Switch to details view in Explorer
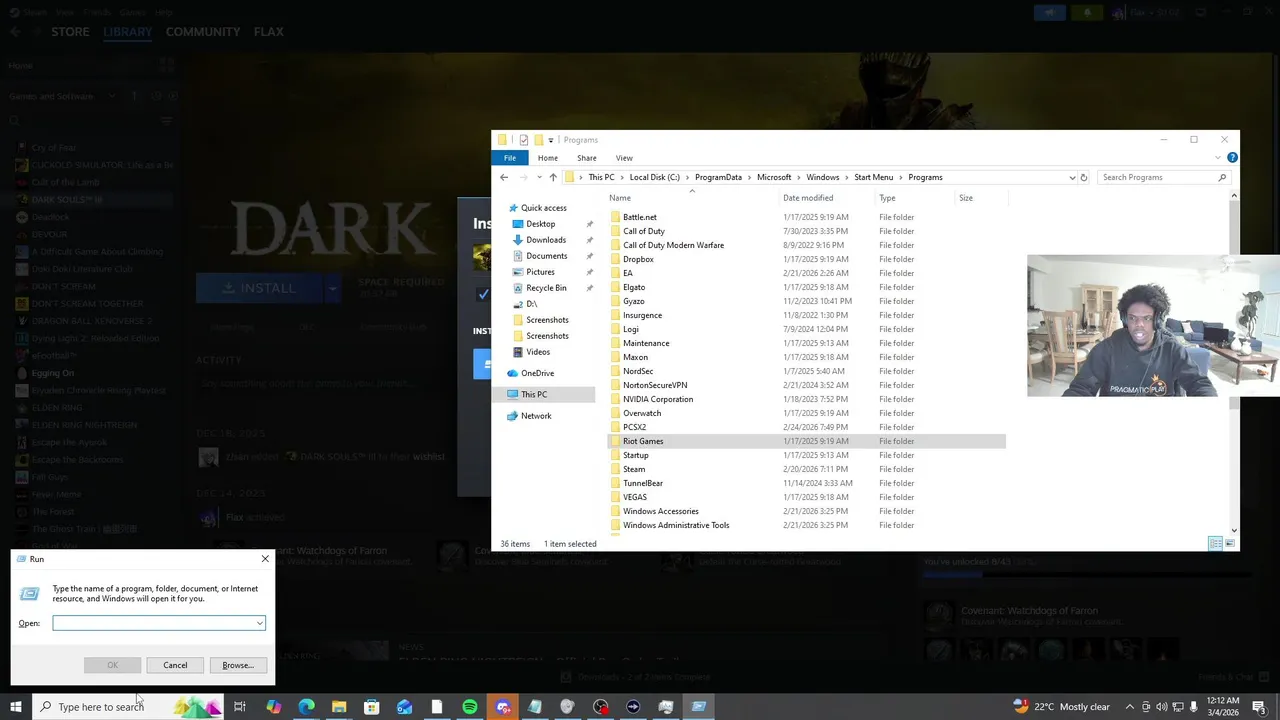 point(1215,543)
